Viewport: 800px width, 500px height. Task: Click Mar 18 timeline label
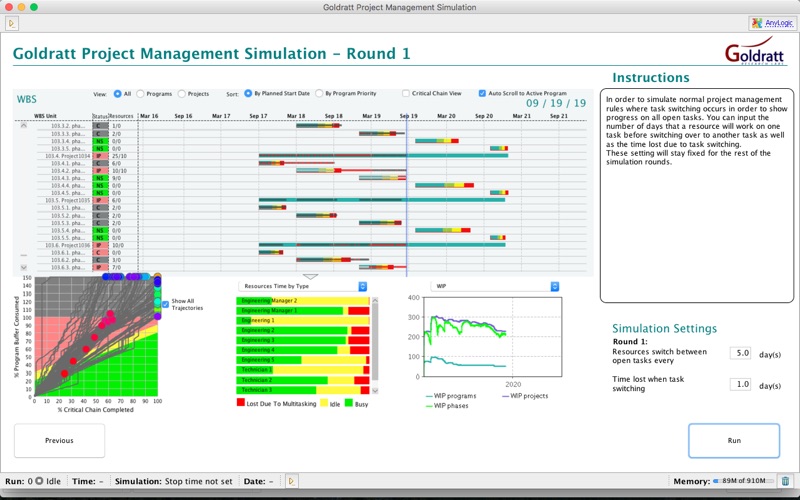(296, 116)
